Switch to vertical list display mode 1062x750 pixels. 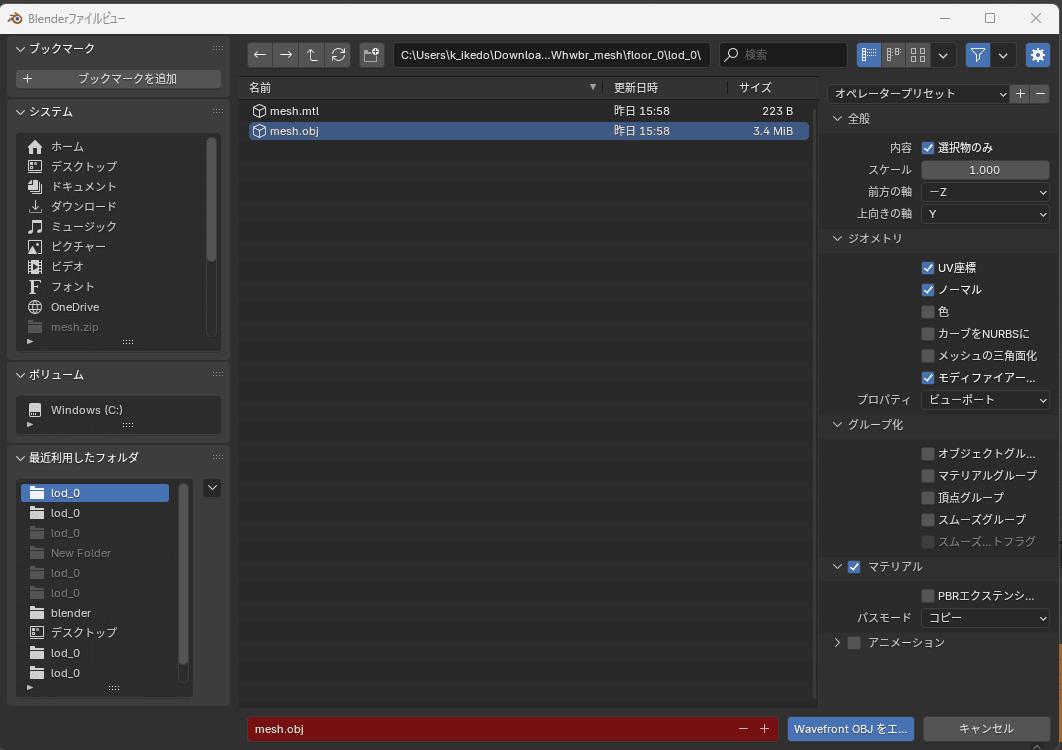869,55
